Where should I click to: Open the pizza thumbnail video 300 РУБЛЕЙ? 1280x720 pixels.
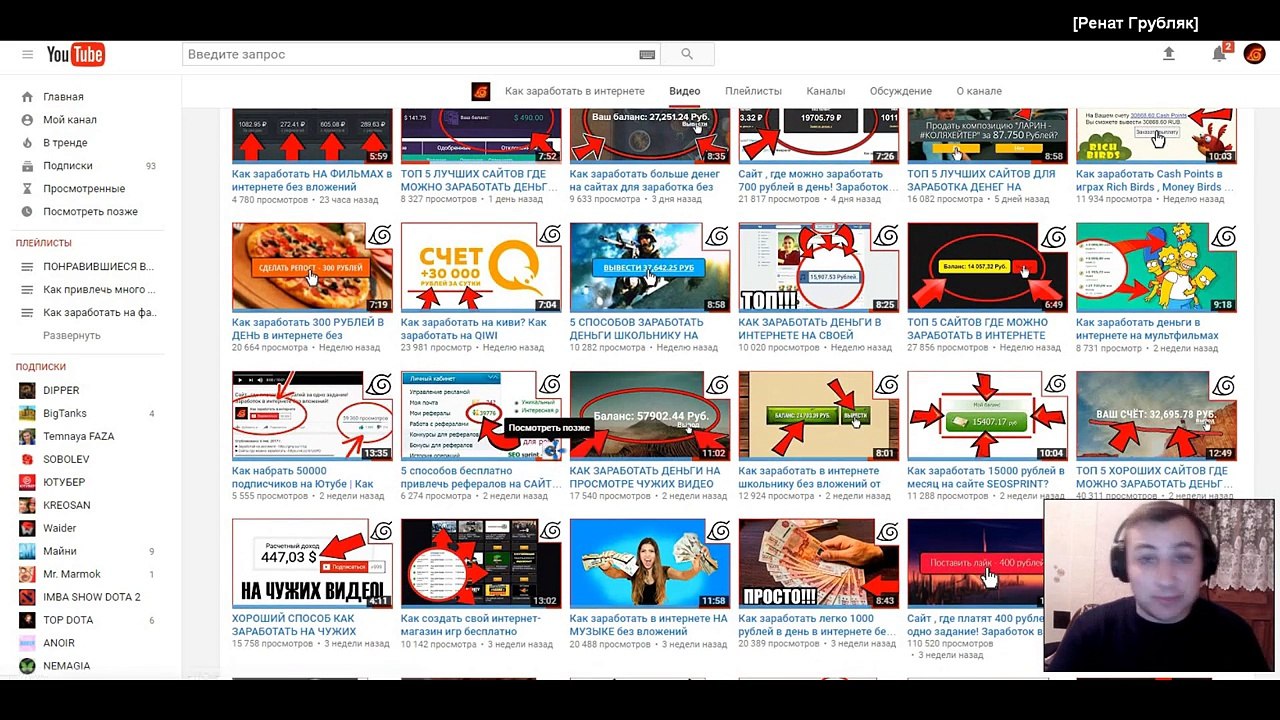tap(312, 267)
